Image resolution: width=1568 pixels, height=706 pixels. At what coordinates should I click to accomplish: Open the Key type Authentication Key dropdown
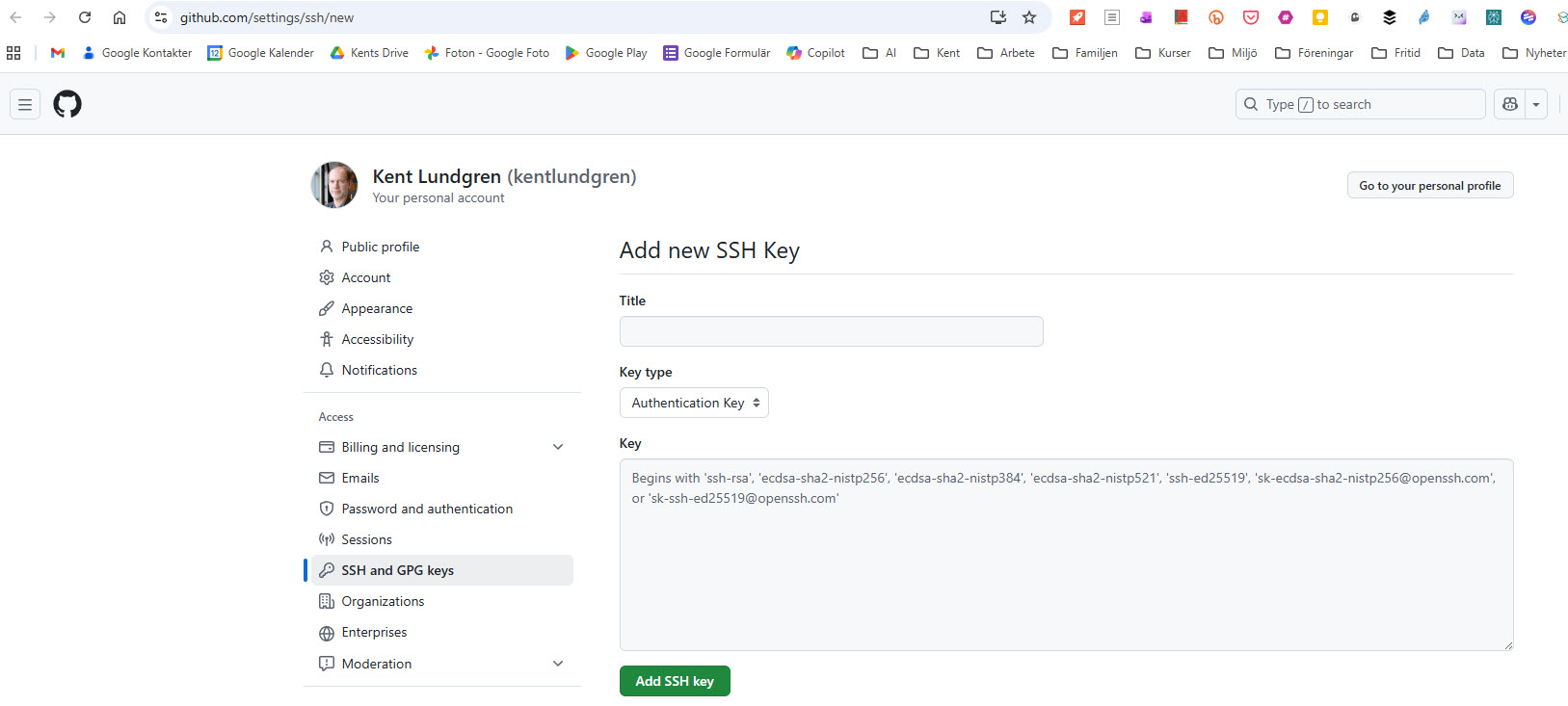click(x=694, y=403)
